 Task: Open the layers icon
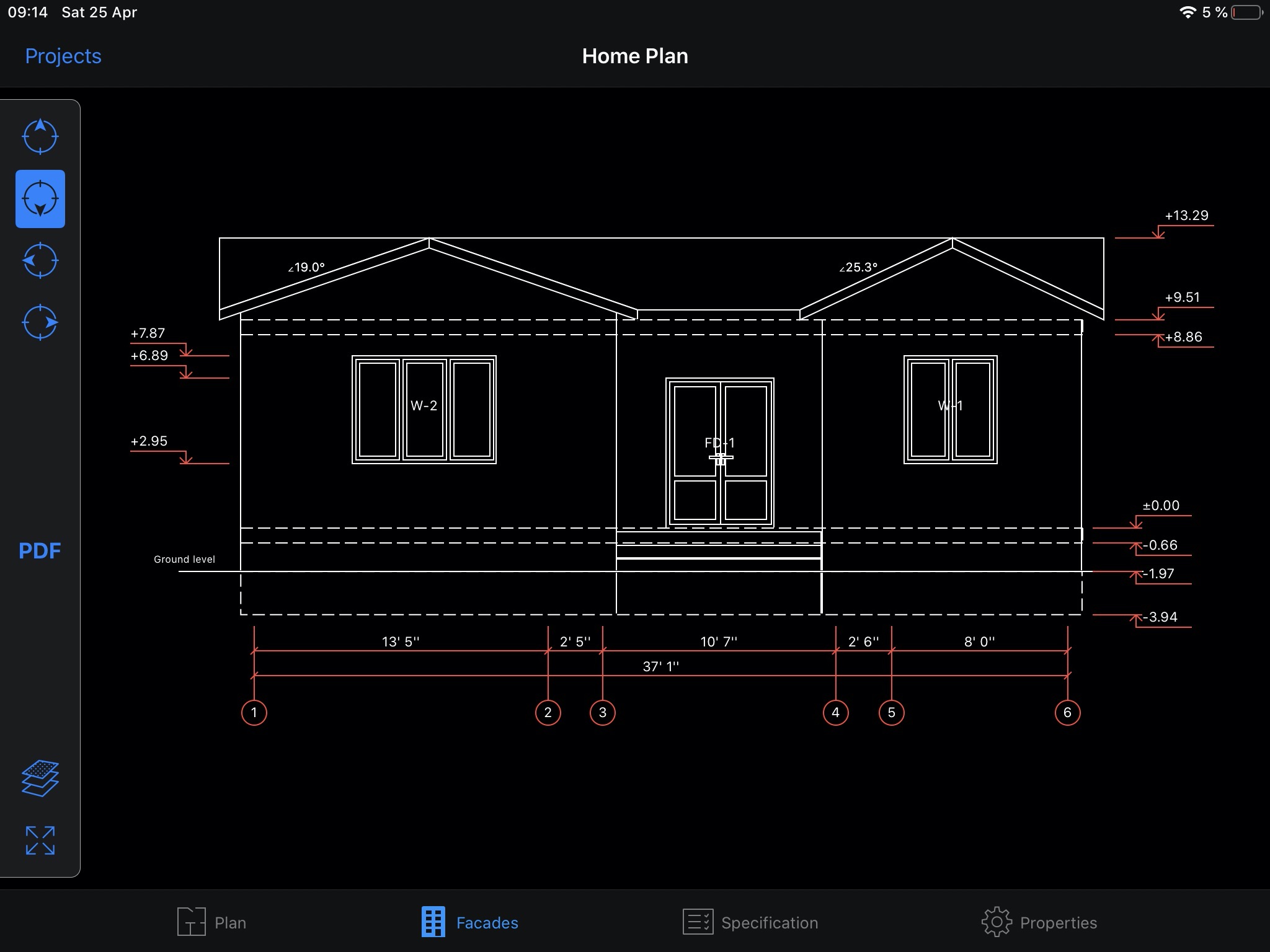tap(40, 778)
